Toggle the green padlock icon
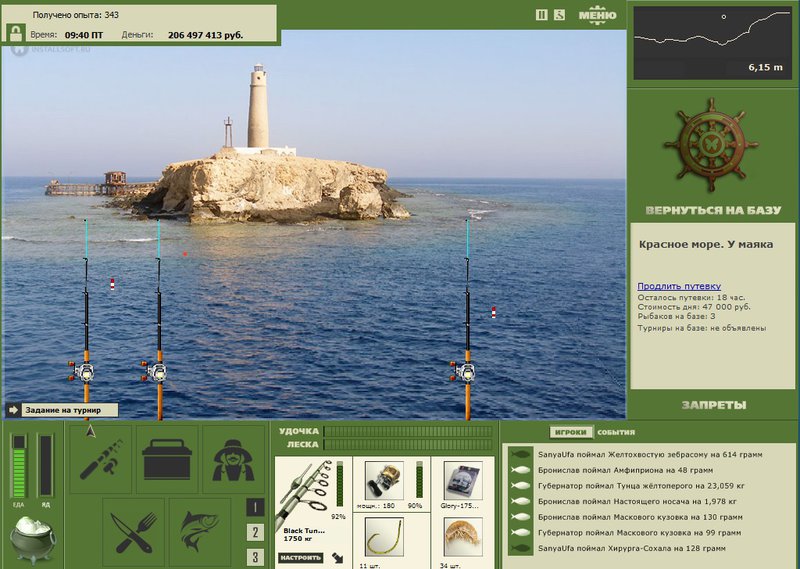This screenshot has width=800, height=569. 16,33
